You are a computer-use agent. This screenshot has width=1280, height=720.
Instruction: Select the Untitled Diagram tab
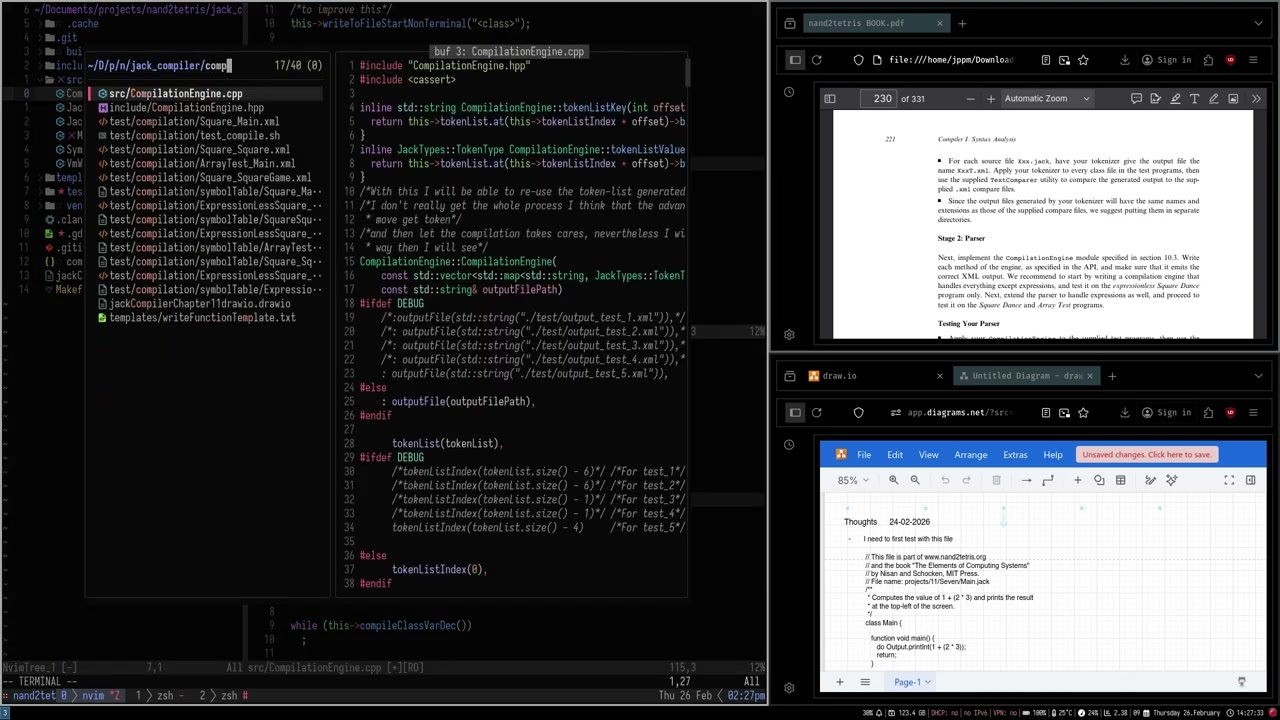[x=1026, y=376]
